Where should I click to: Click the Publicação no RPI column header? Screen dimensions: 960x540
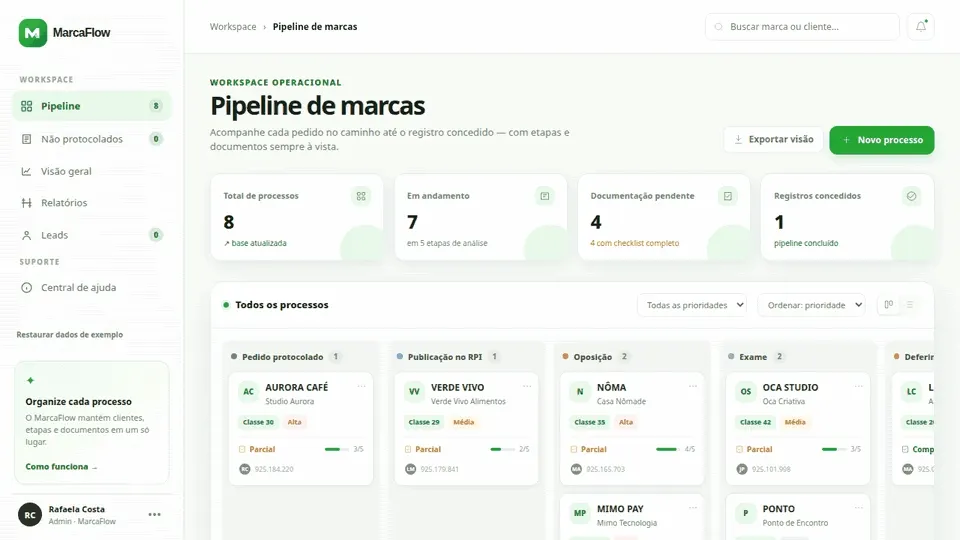[445, 357]
